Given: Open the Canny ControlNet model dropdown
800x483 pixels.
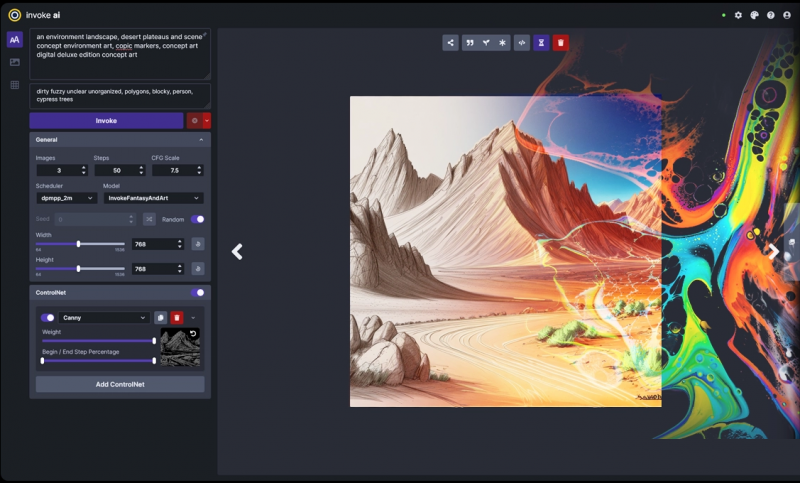Looking at the screenshot, I should [104, 318].
